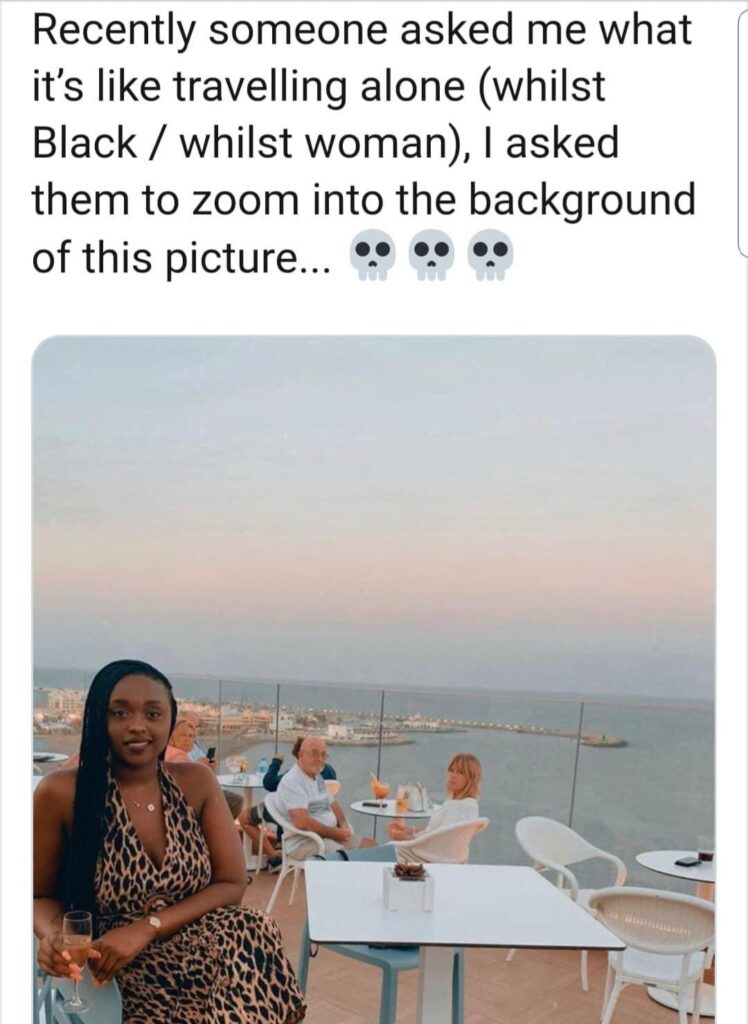Tap the orange cocktail on the background table
748x1024 pixels.
pos(380,787)
